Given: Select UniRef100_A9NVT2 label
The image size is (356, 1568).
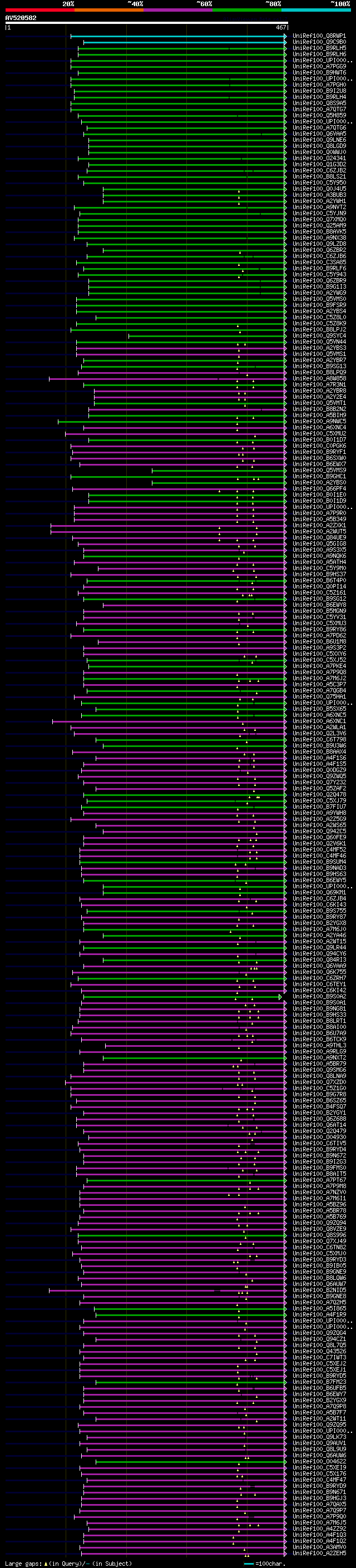Looking at the screenshot, I should point(319,207).
